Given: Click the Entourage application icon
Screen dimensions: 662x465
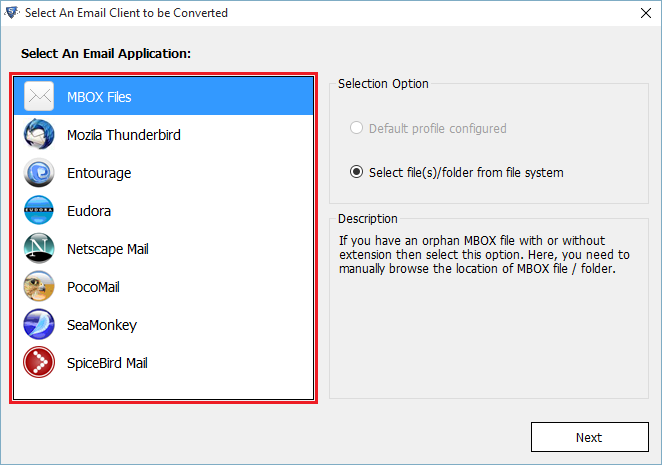Looking at the screenshot, I should tap(39, 173).
